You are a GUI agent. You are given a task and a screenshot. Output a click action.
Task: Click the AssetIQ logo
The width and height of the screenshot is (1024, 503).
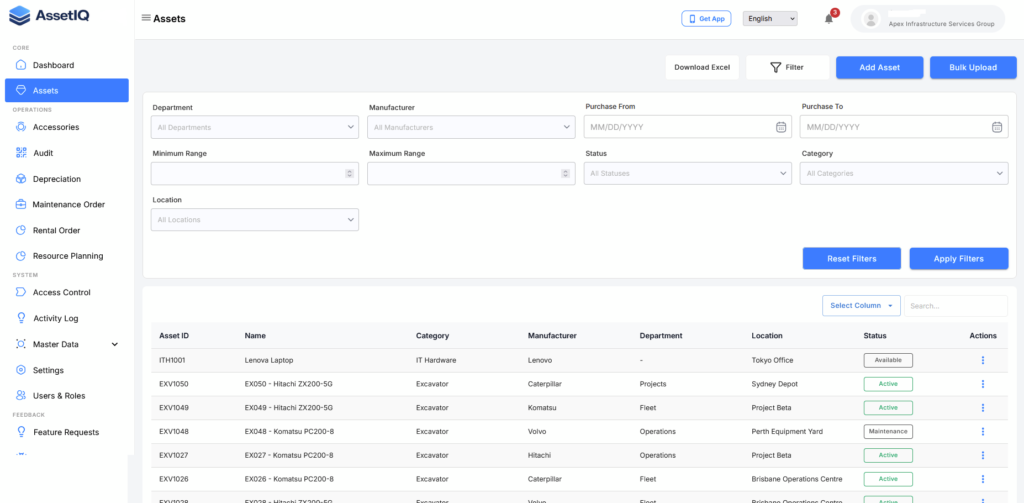coord(49,15)
